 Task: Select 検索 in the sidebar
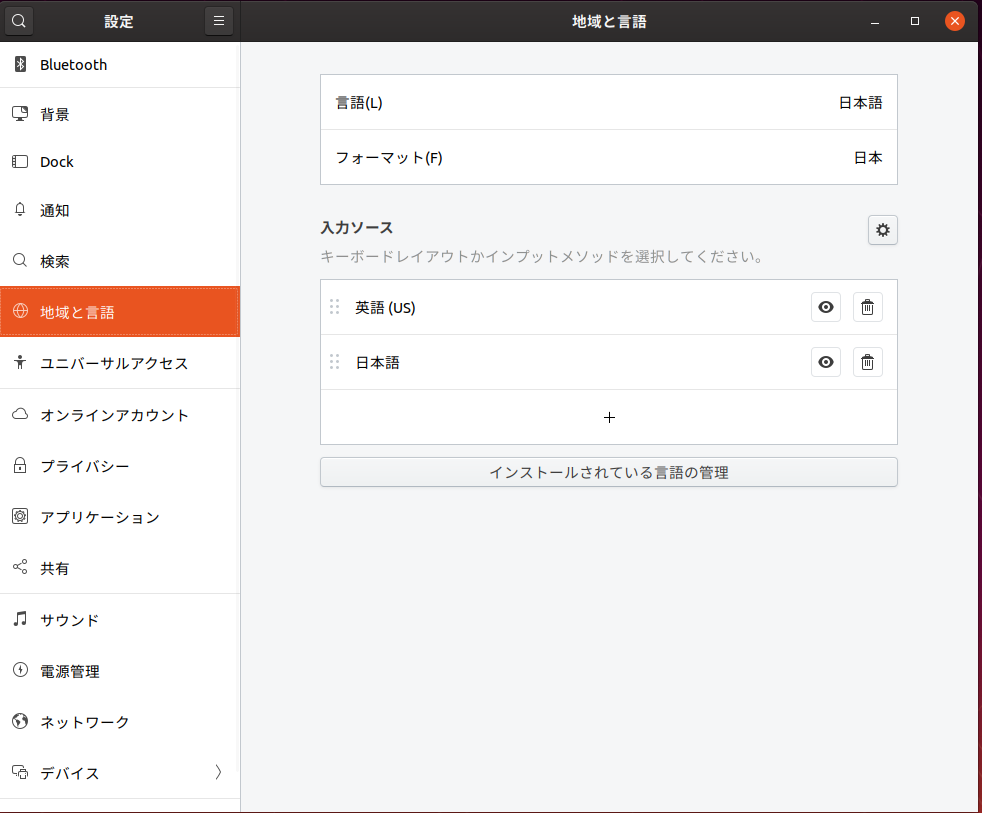(120, 261)
